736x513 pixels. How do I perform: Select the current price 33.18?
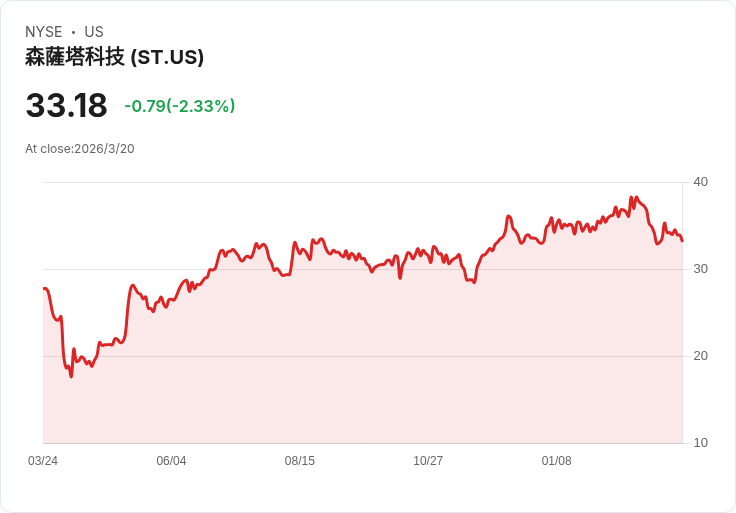pos(66,105)
